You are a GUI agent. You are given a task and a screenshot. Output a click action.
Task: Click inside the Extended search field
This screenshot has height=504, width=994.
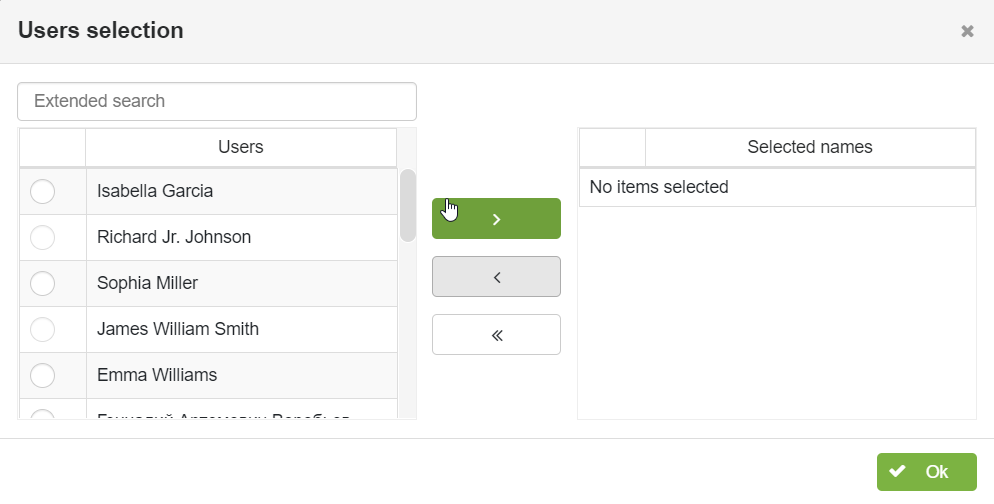click(x=217, y=101)
